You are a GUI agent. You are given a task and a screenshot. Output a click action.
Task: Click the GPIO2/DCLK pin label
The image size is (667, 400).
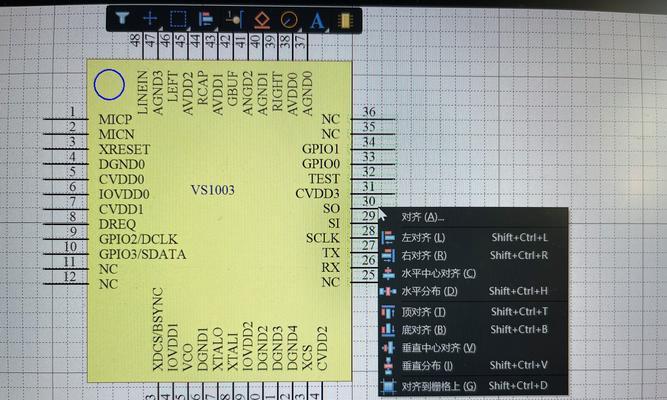point(138,239)
